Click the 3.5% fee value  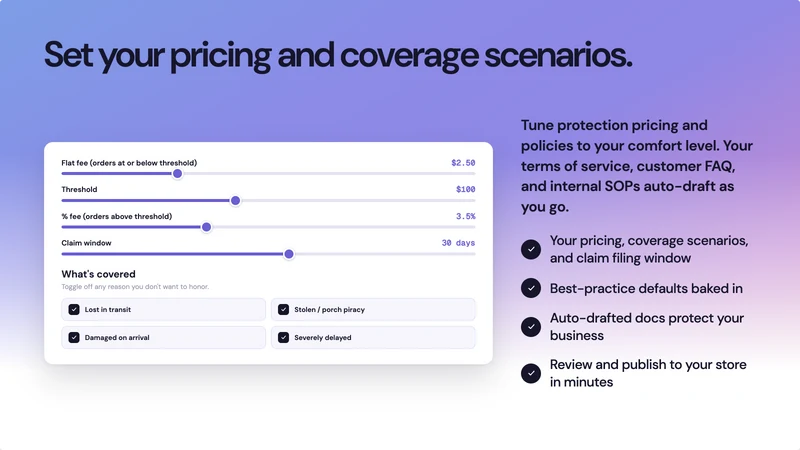point(465,216)
